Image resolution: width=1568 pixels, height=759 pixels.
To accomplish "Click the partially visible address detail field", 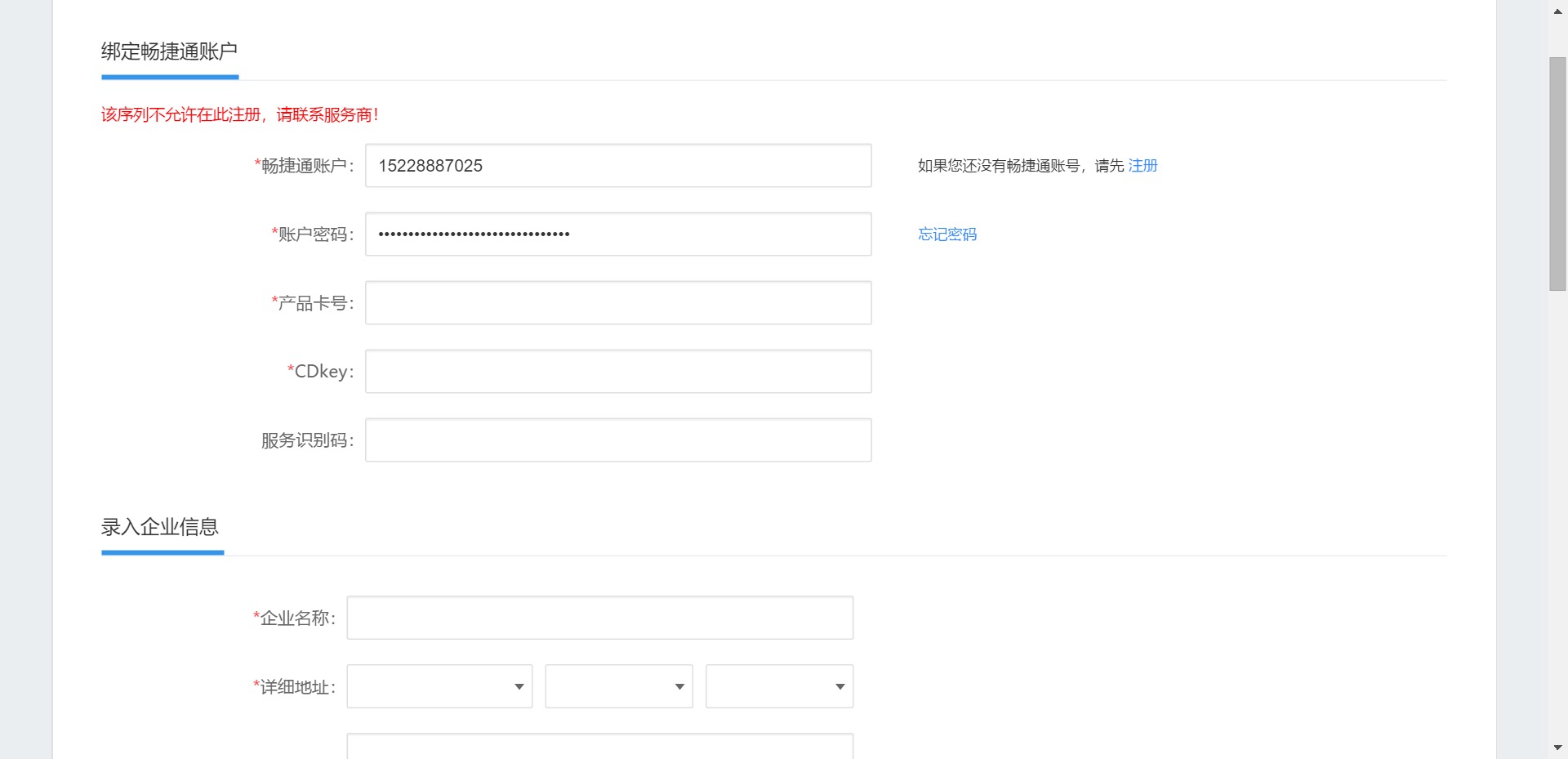I will coord(600,746).
